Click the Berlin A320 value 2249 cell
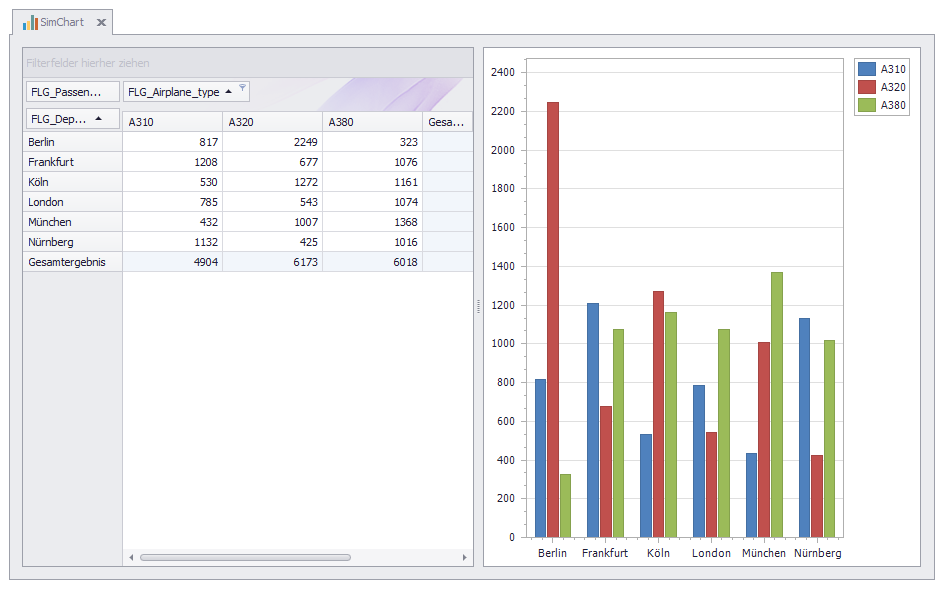The width and height of the screenshot is (946, 591). [x=272, y=142]
